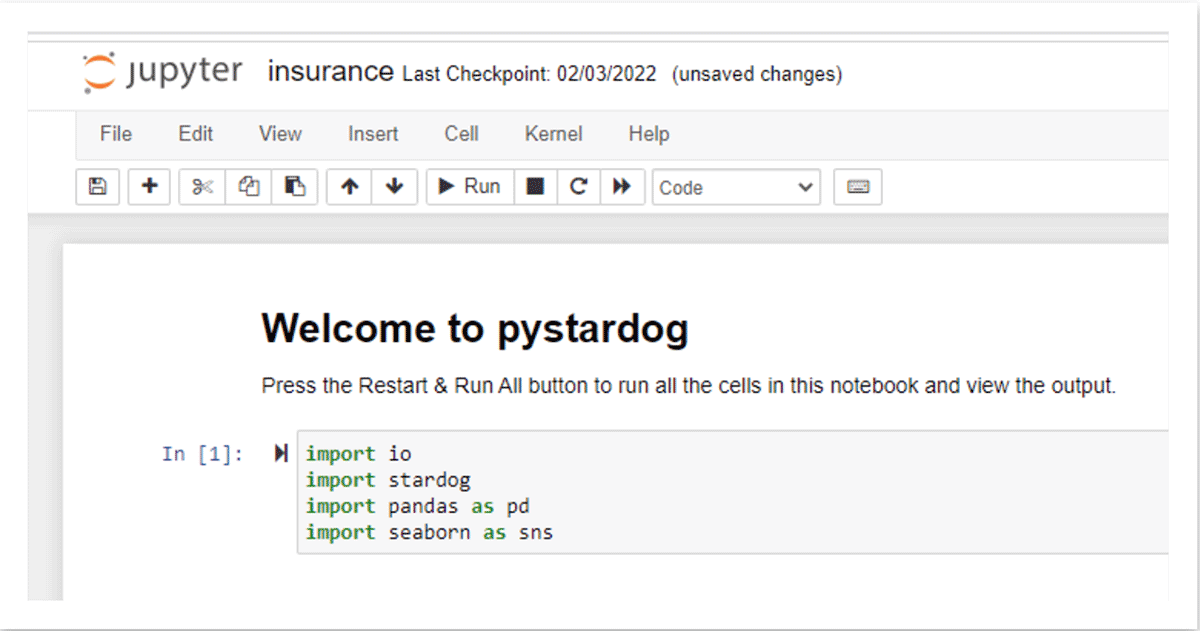This screenshot has height=631, width=1200.
Task: Add a new cell below with the plus icon
Action: [x=148, y=186]
